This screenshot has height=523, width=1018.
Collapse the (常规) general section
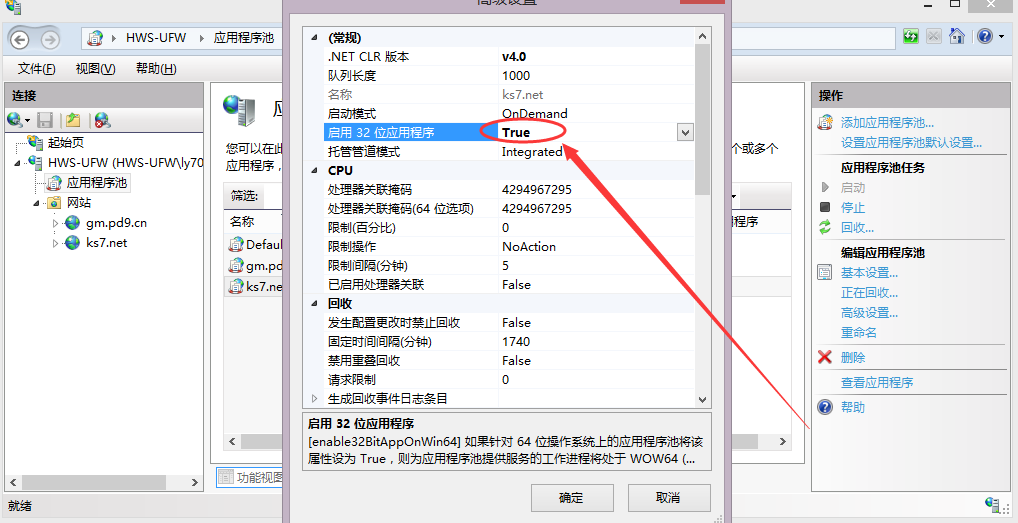tap(315, 38)
